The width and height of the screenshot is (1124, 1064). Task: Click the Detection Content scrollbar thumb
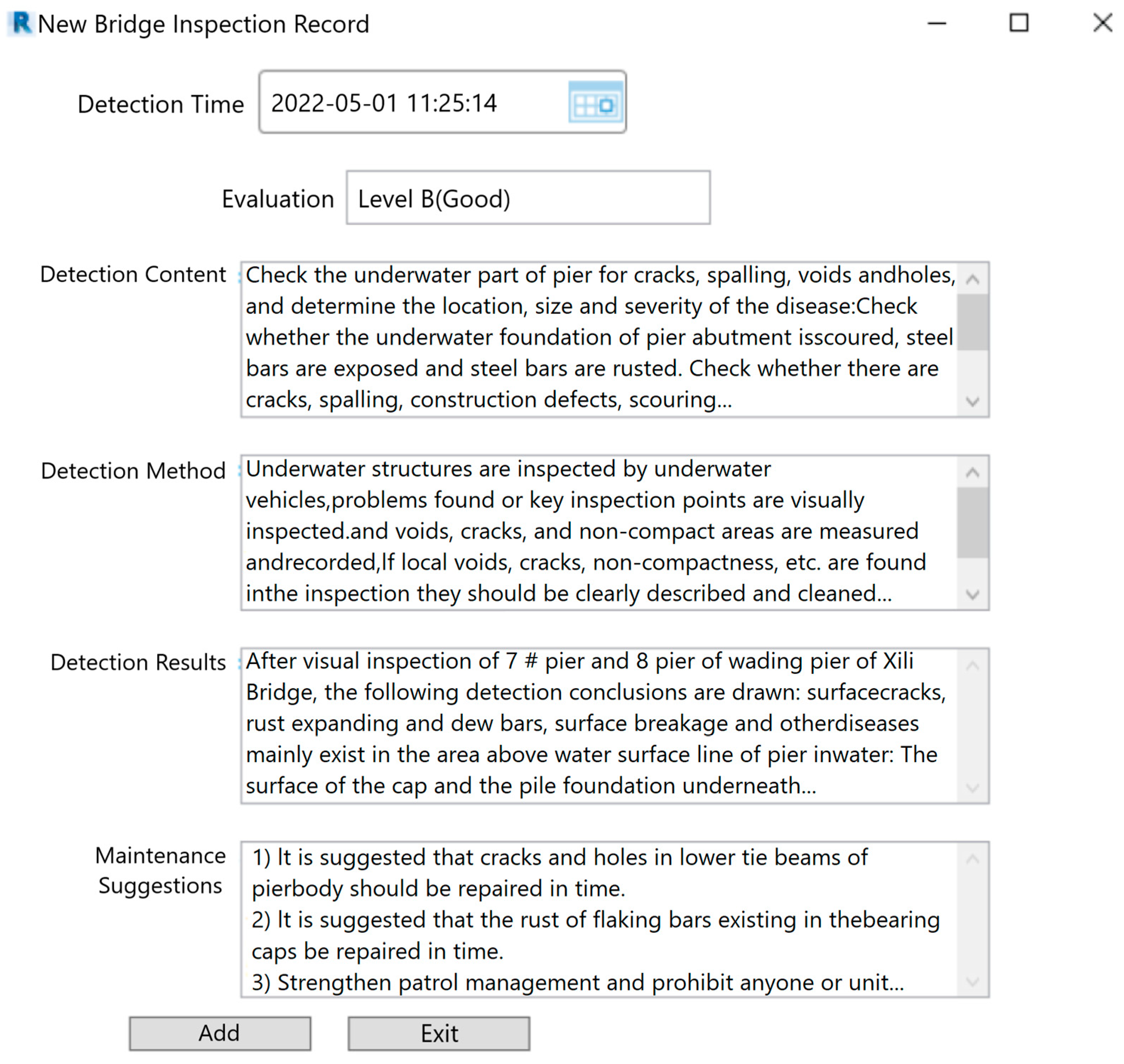[x=973, y=322]
